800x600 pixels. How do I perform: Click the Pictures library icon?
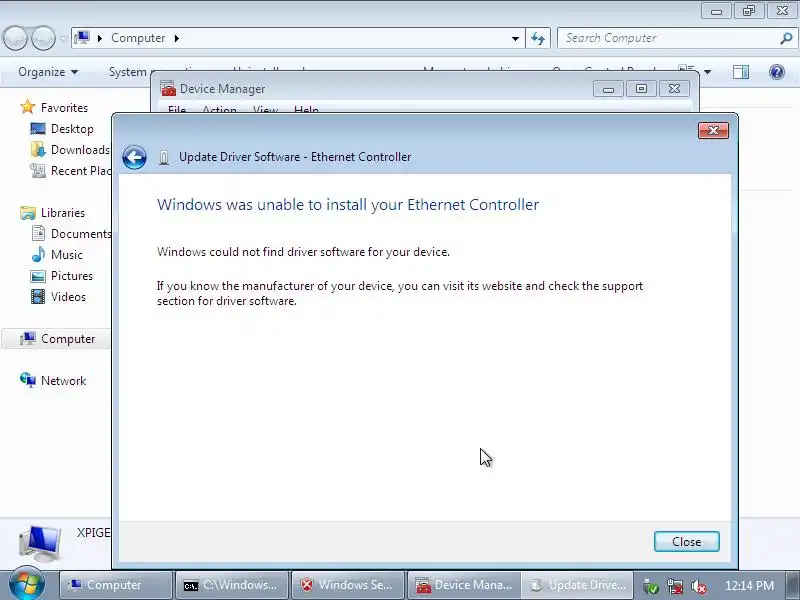38,276
